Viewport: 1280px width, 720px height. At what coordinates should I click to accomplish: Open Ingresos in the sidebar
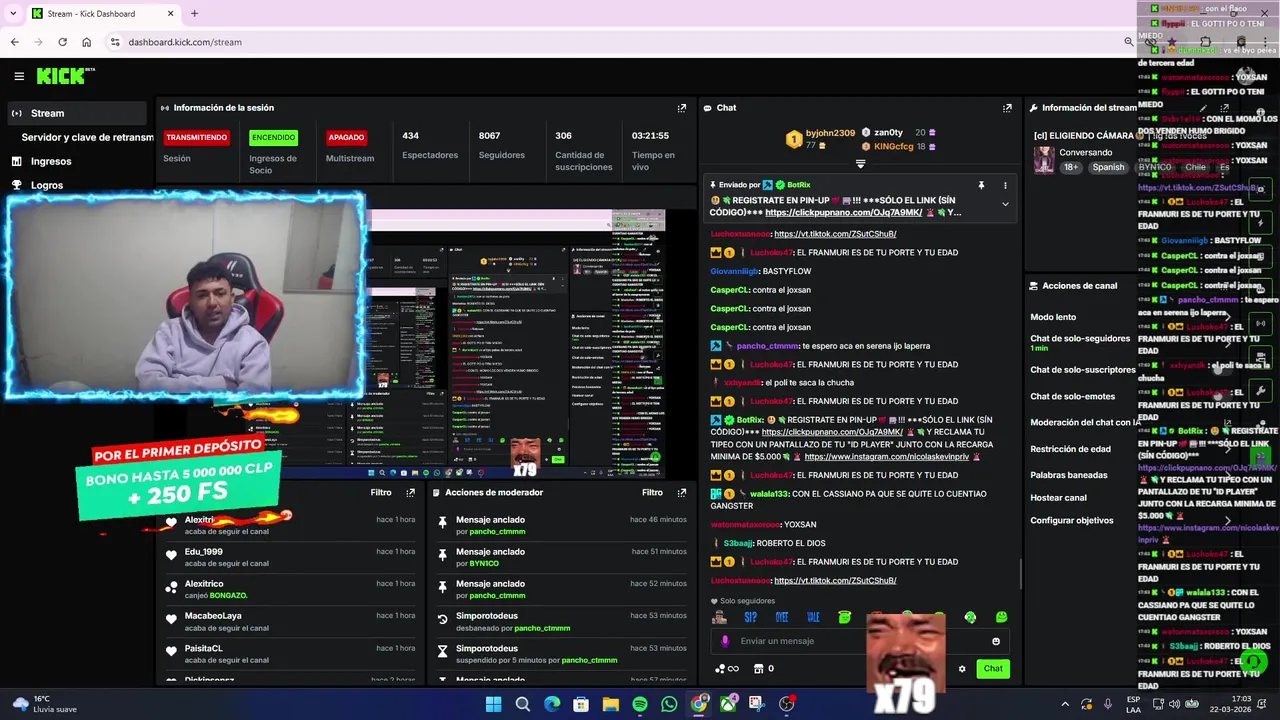click(x=51, y=161)
